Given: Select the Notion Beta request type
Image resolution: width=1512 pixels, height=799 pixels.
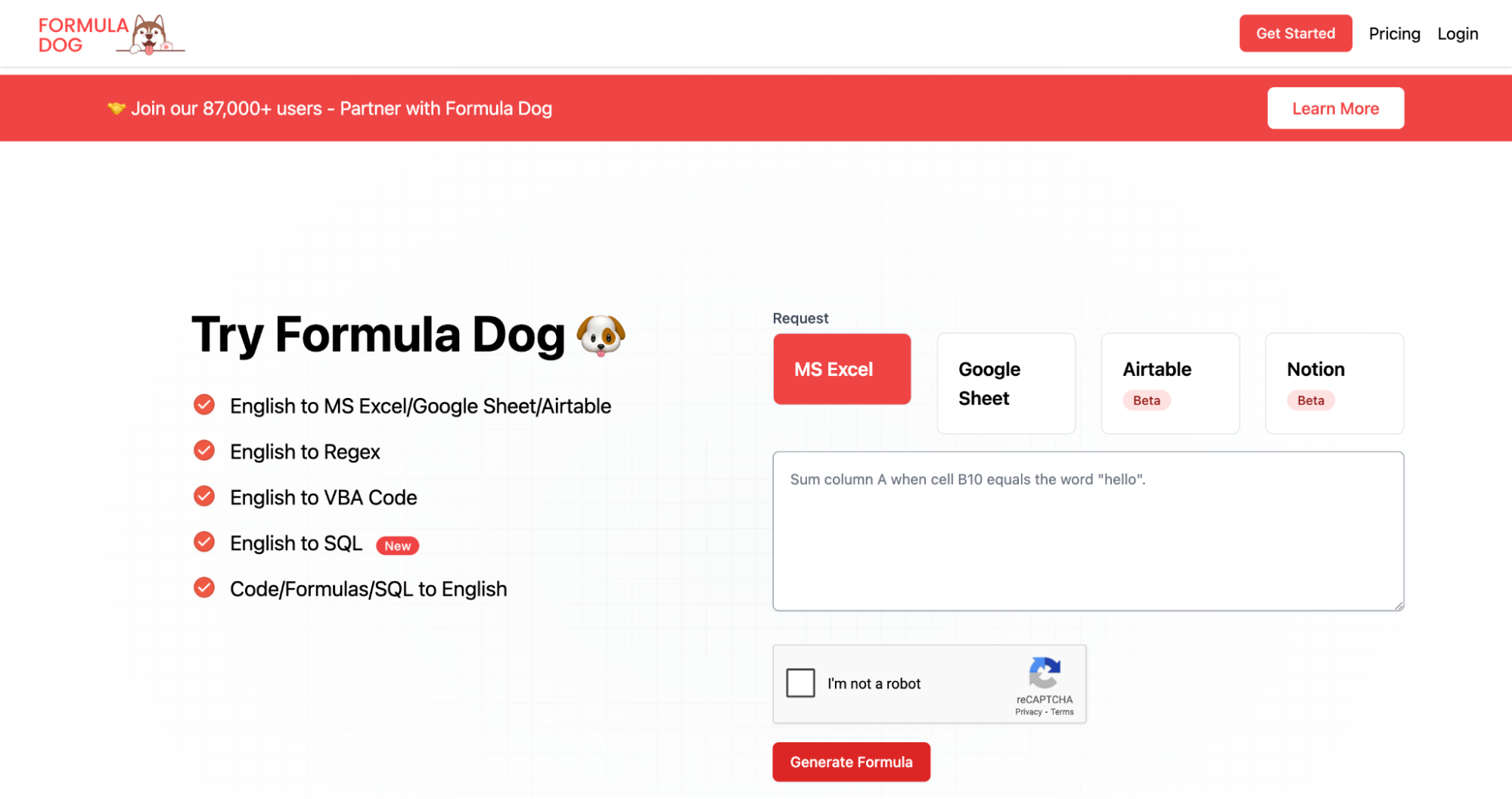Looking at the screenshot, I should coord(1333,383).
